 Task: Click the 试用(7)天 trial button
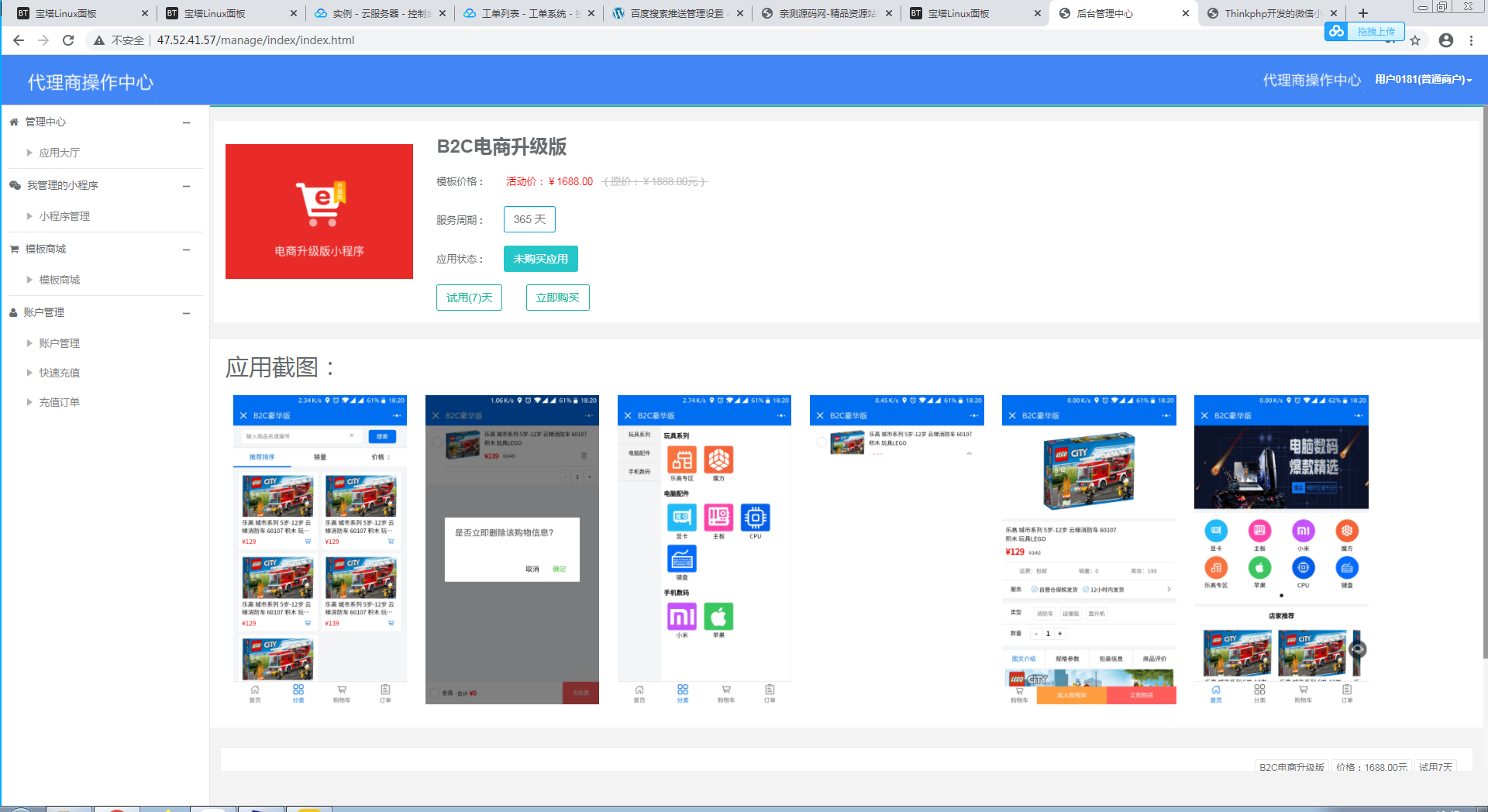[469, 298]
